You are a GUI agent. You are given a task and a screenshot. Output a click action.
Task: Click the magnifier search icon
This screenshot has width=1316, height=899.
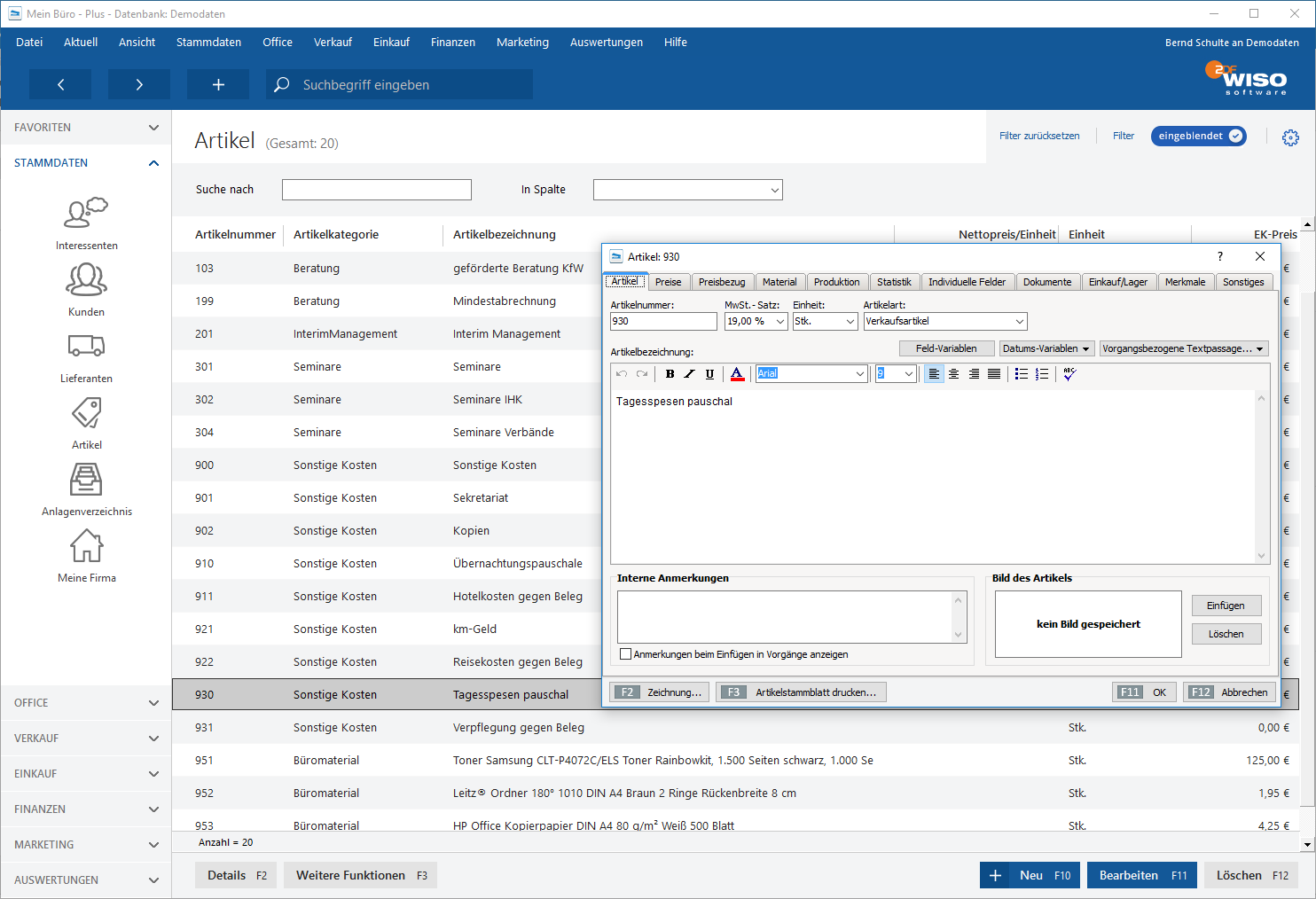pyautogui.click(x=282, y=84)
